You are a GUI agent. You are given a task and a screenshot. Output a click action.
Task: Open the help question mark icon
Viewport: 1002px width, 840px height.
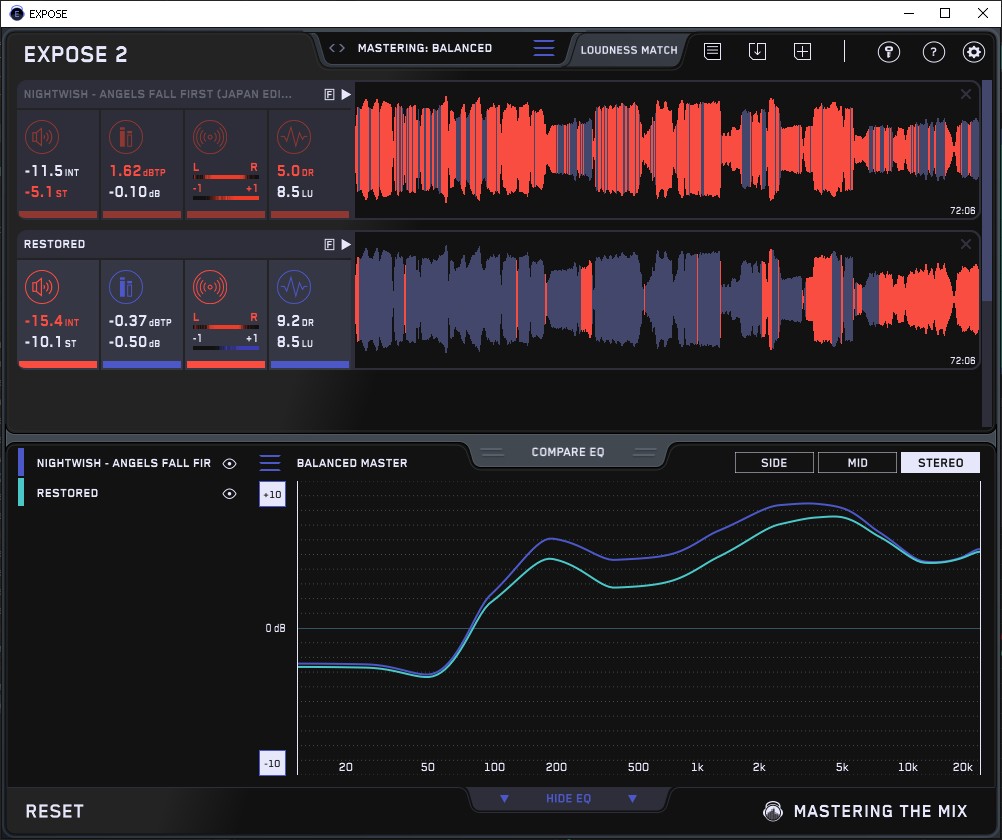pyautogui.click(x=933, y=52)
